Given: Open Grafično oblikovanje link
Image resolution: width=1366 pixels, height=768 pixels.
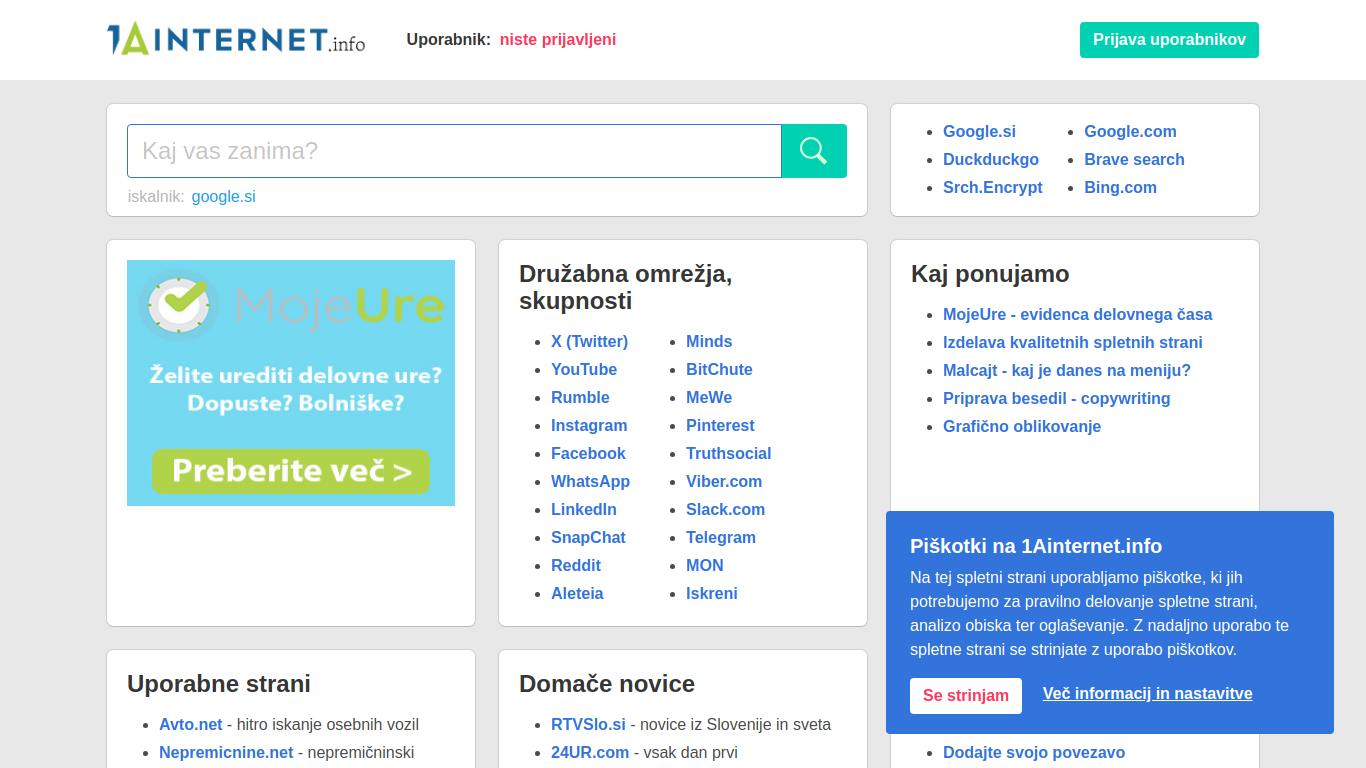Looking at the screenshot, I should coord(1022,427).
